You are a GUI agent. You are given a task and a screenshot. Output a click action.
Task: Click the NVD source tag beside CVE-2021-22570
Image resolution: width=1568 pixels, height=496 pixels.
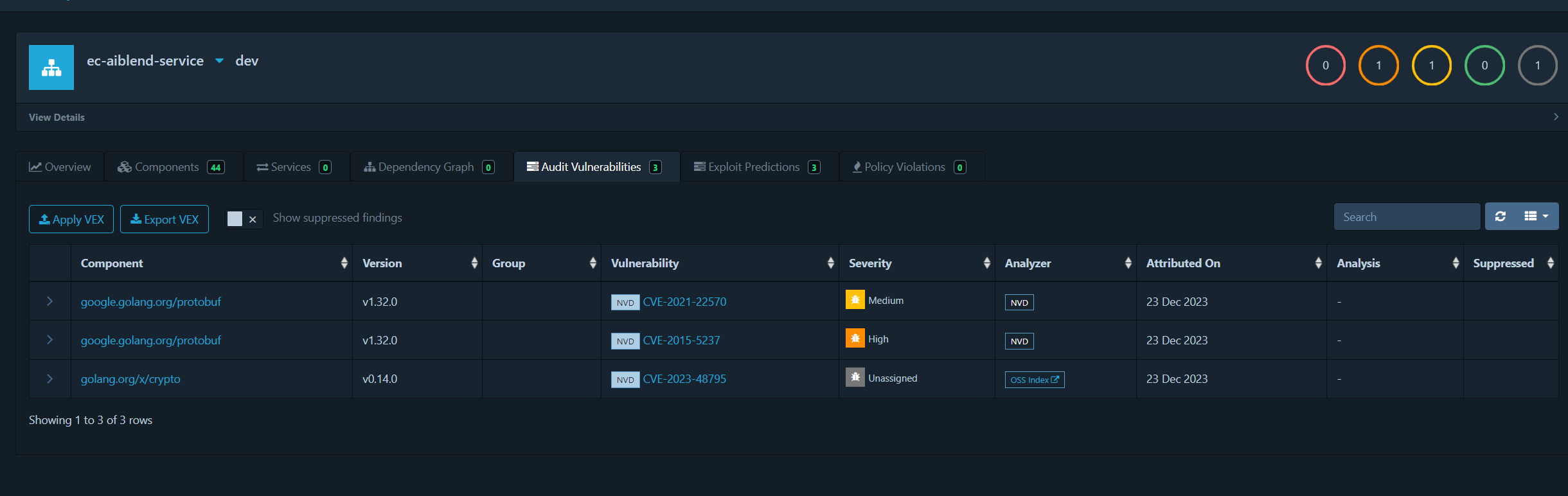[x=625, y=303]
